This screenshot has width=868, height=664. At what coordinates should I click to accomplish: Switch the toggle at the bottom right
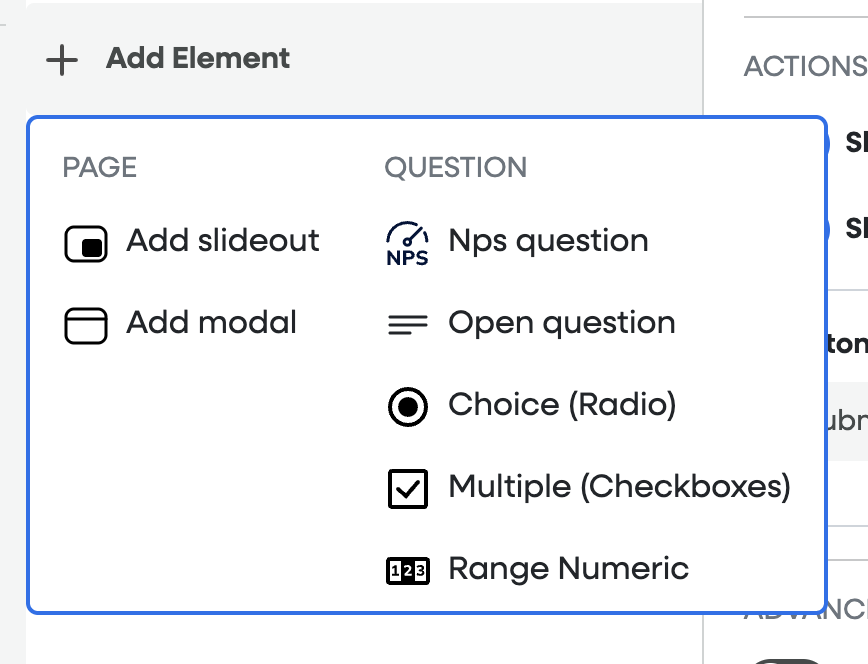[x=790, y=660]
